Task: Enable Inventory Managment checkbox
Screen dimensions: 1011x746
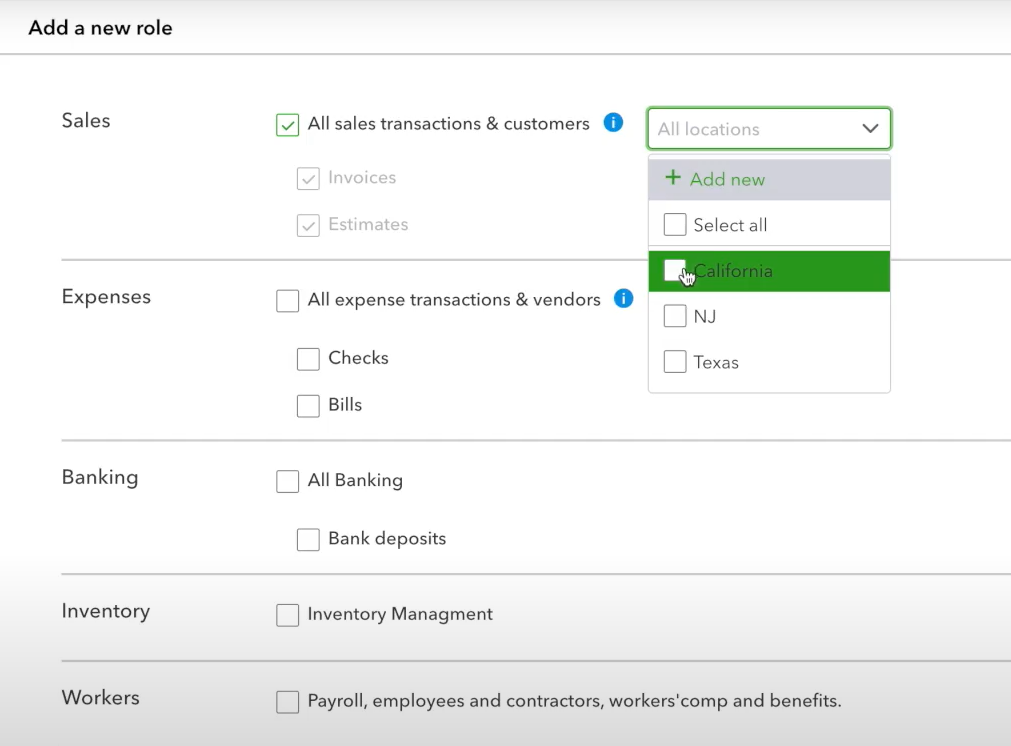Action: coord(288,614)
